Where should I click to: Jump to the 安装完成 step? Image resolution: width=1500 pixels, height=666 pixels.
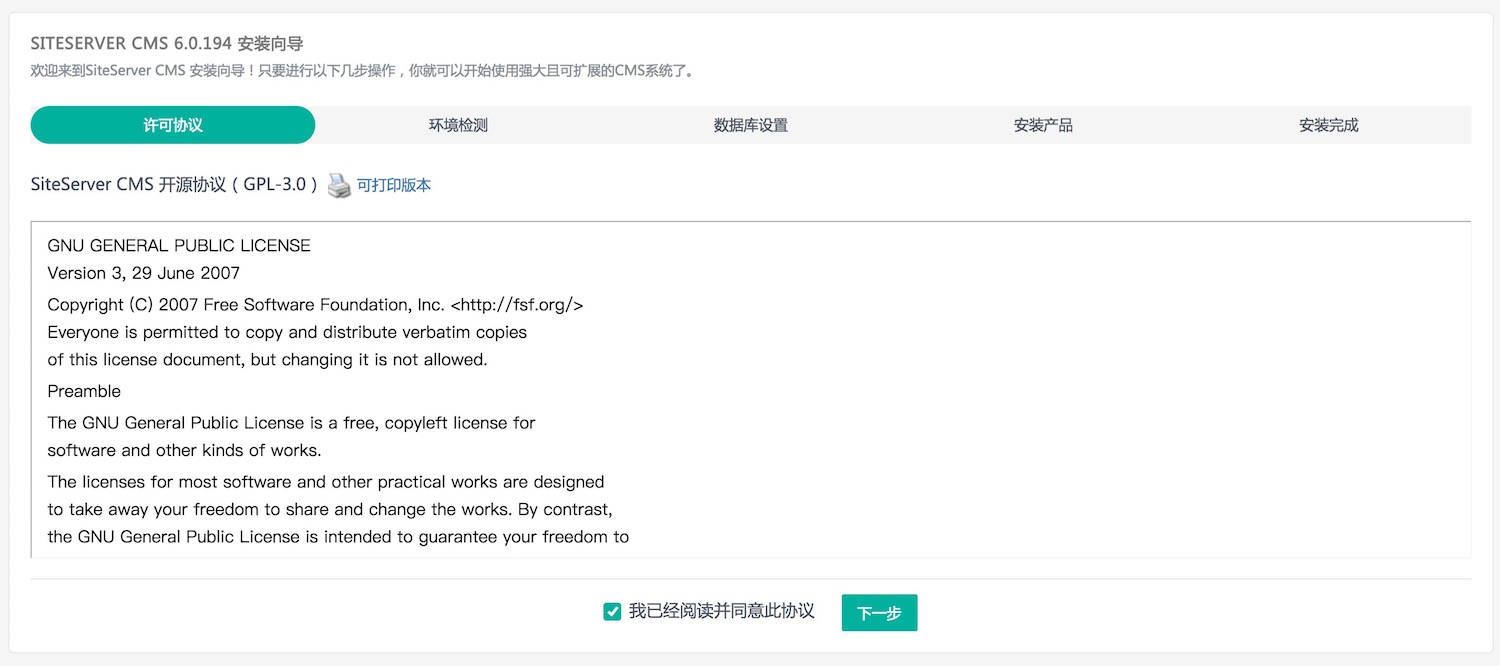[1328, 125]
